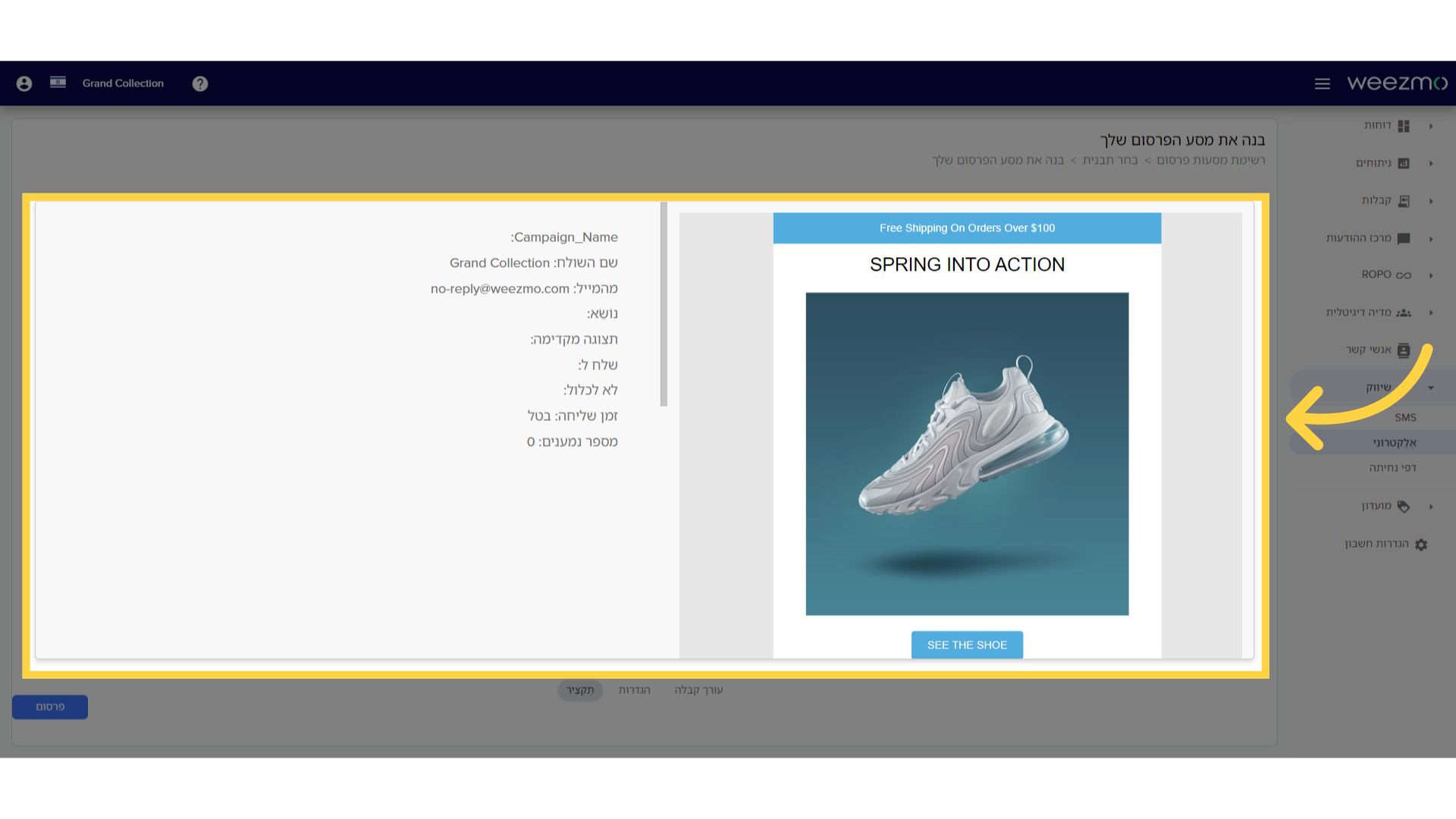This screenshot has width=1456, height=819.
Task: Expand the מרכז ההודעות menu arrow
Action: tap(1431, 239)
